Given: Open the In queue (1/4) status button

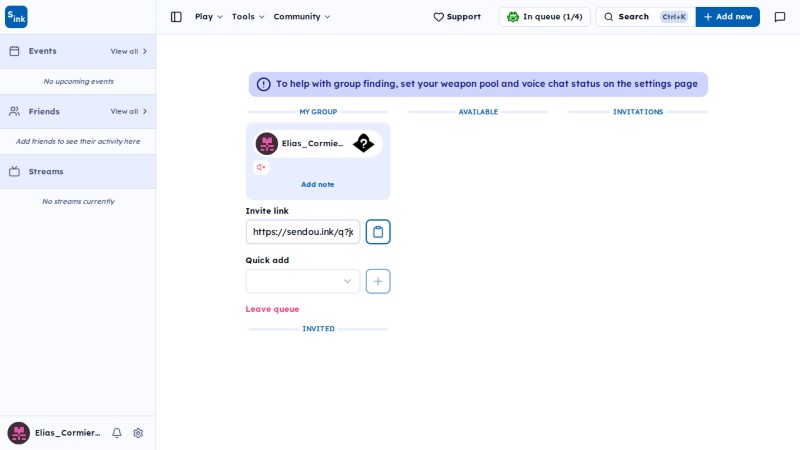Looking at the screenshot, I should tap(544, 17).
